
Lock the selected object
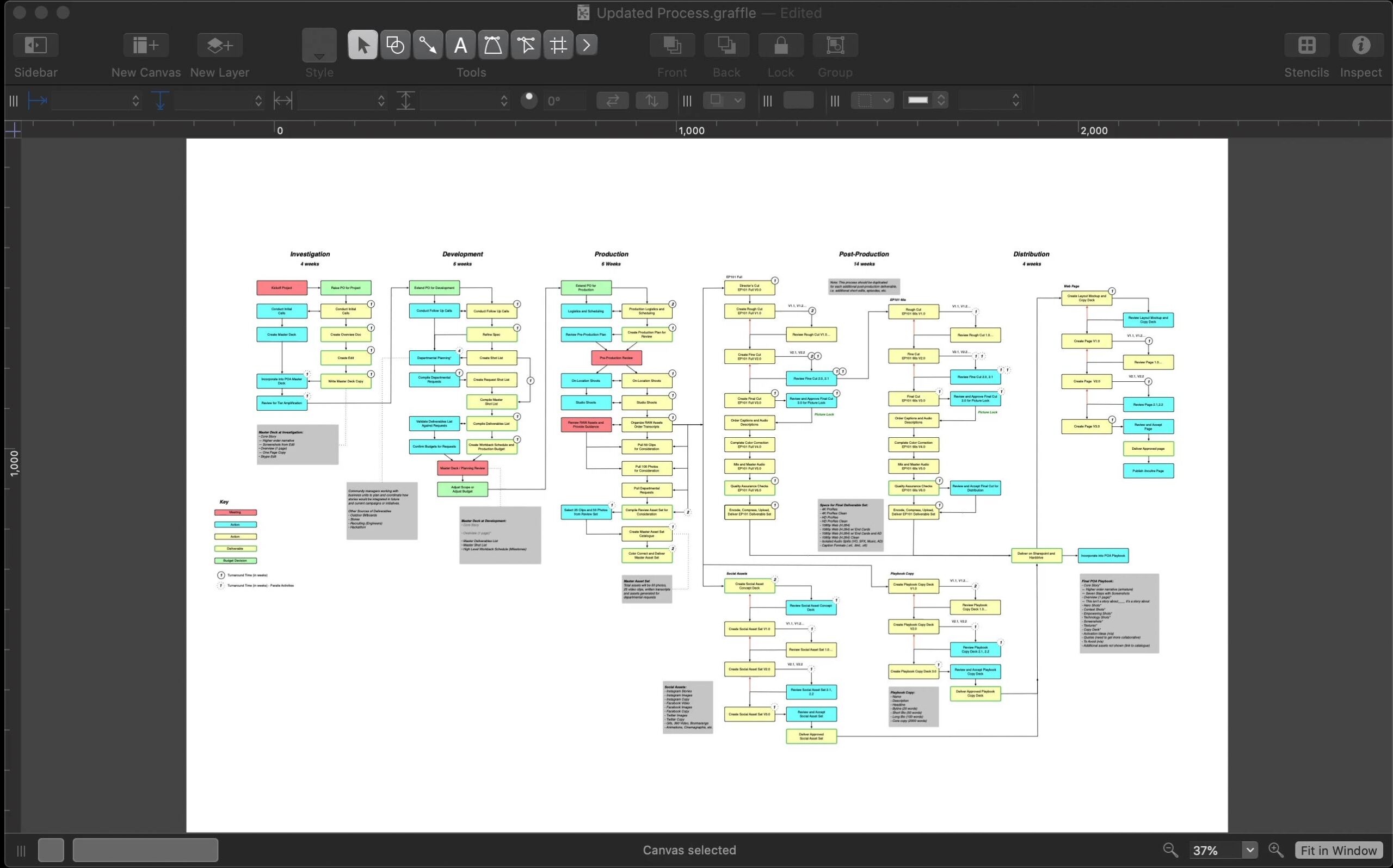[780, 44]
